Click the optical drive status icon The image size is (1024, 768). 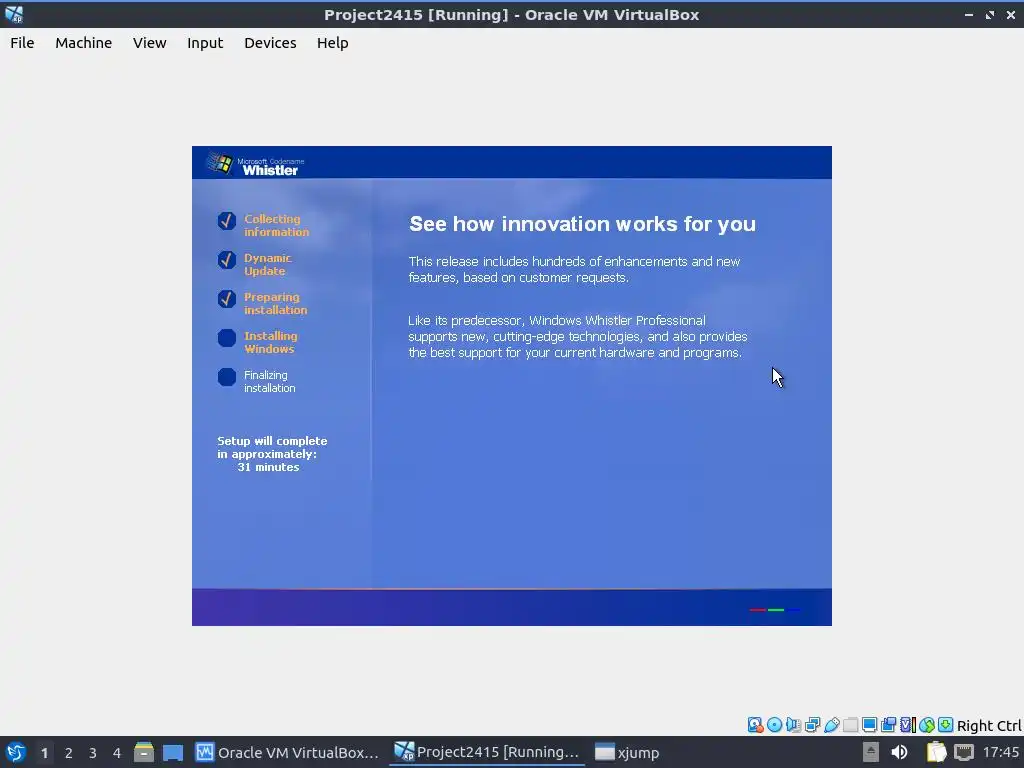click(x=775, y=725)
